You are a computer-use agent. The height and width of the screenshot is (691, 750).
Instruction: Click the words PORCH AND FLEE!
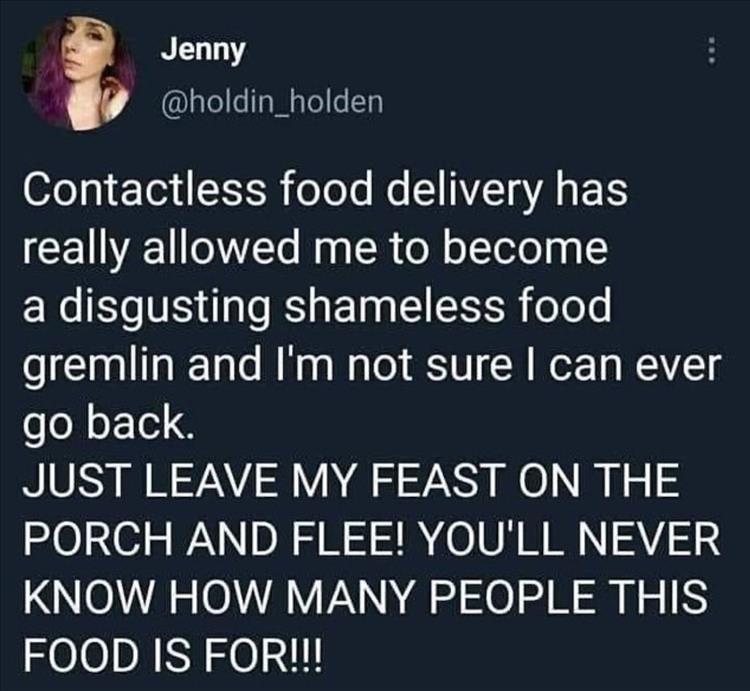(214, 540)
